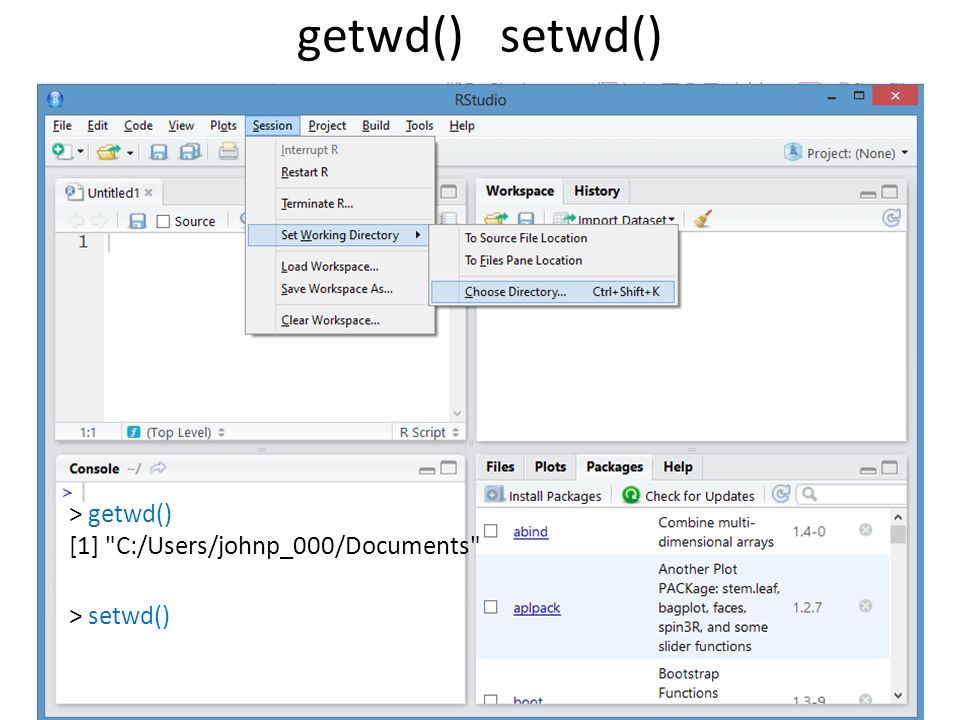Click Check for Updates button
This screenshot has width=960, height=720.
[688, 495]
